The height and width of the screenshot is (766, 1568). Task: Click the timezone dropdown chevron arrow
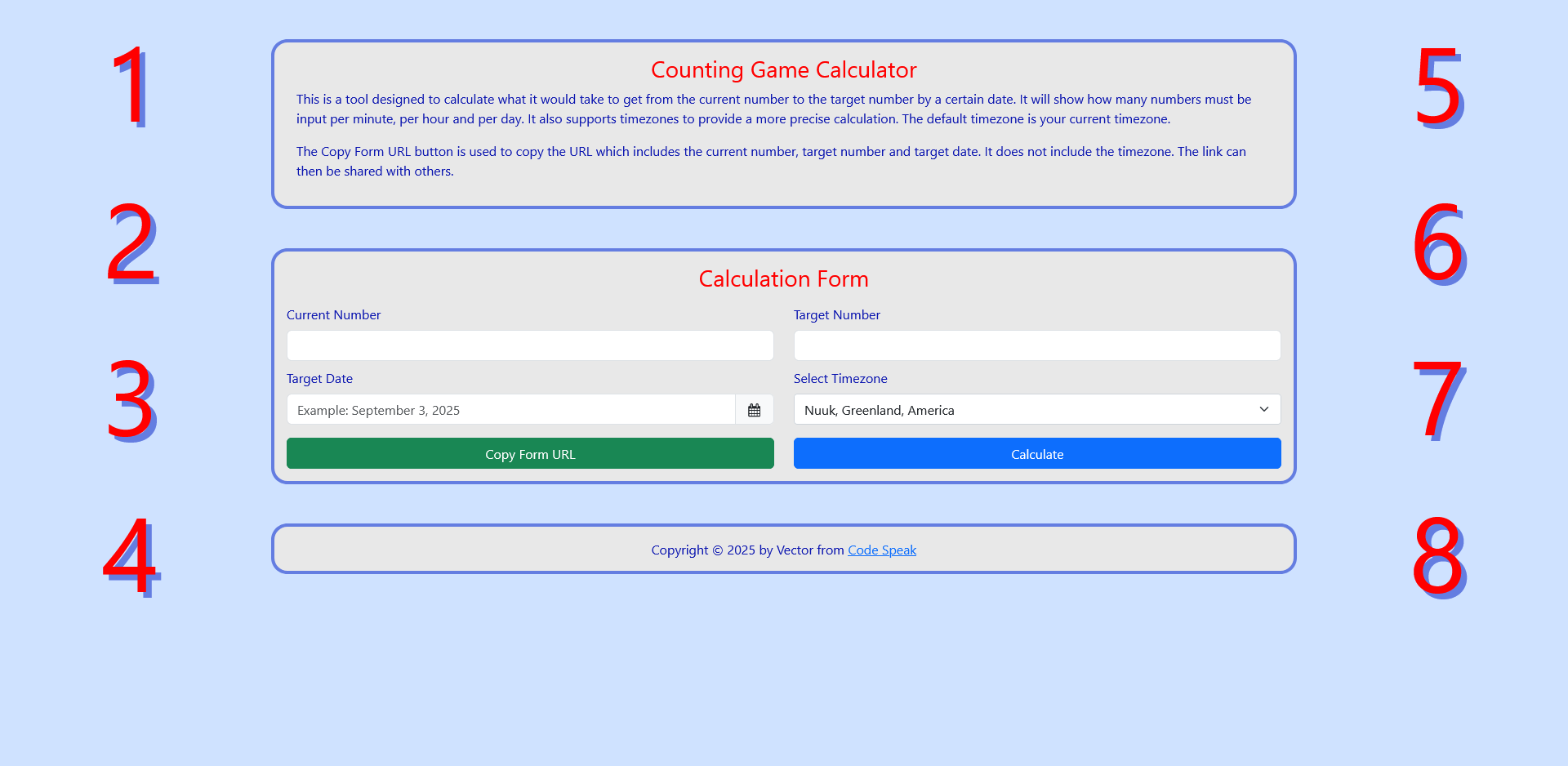(x=1263, y=410)
